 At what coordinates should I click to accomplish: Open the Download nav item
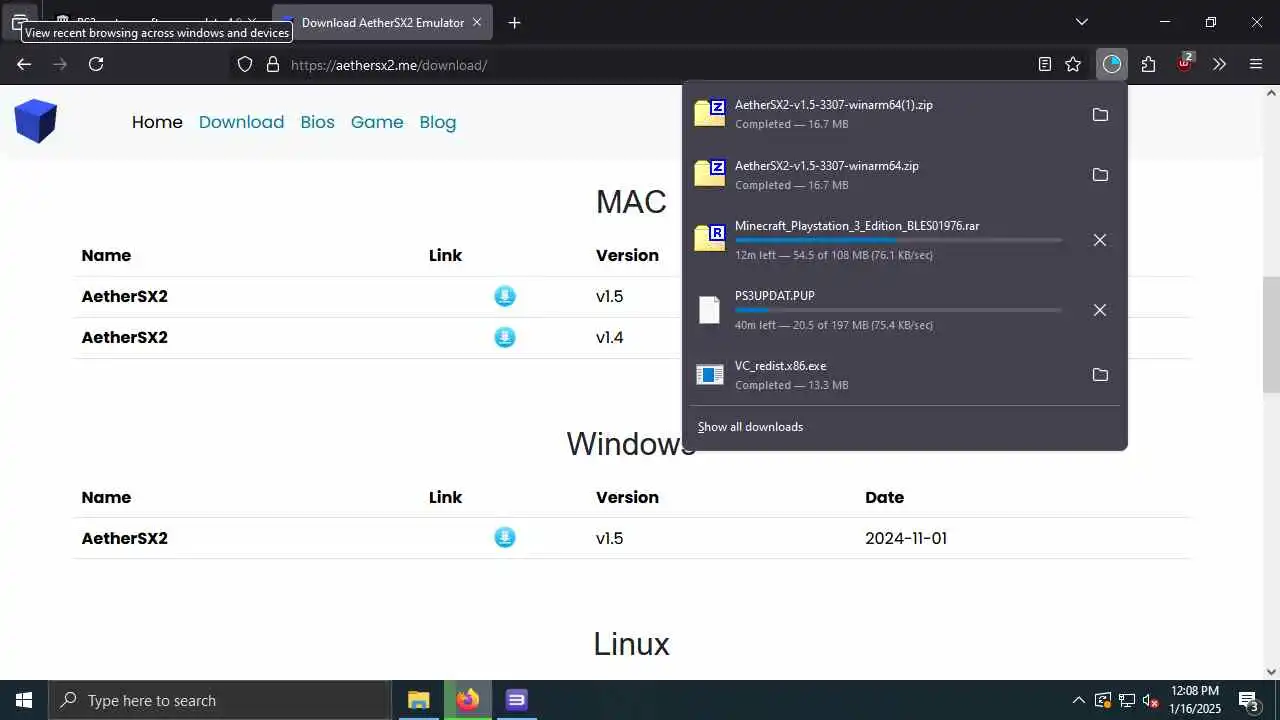point(241,122)
